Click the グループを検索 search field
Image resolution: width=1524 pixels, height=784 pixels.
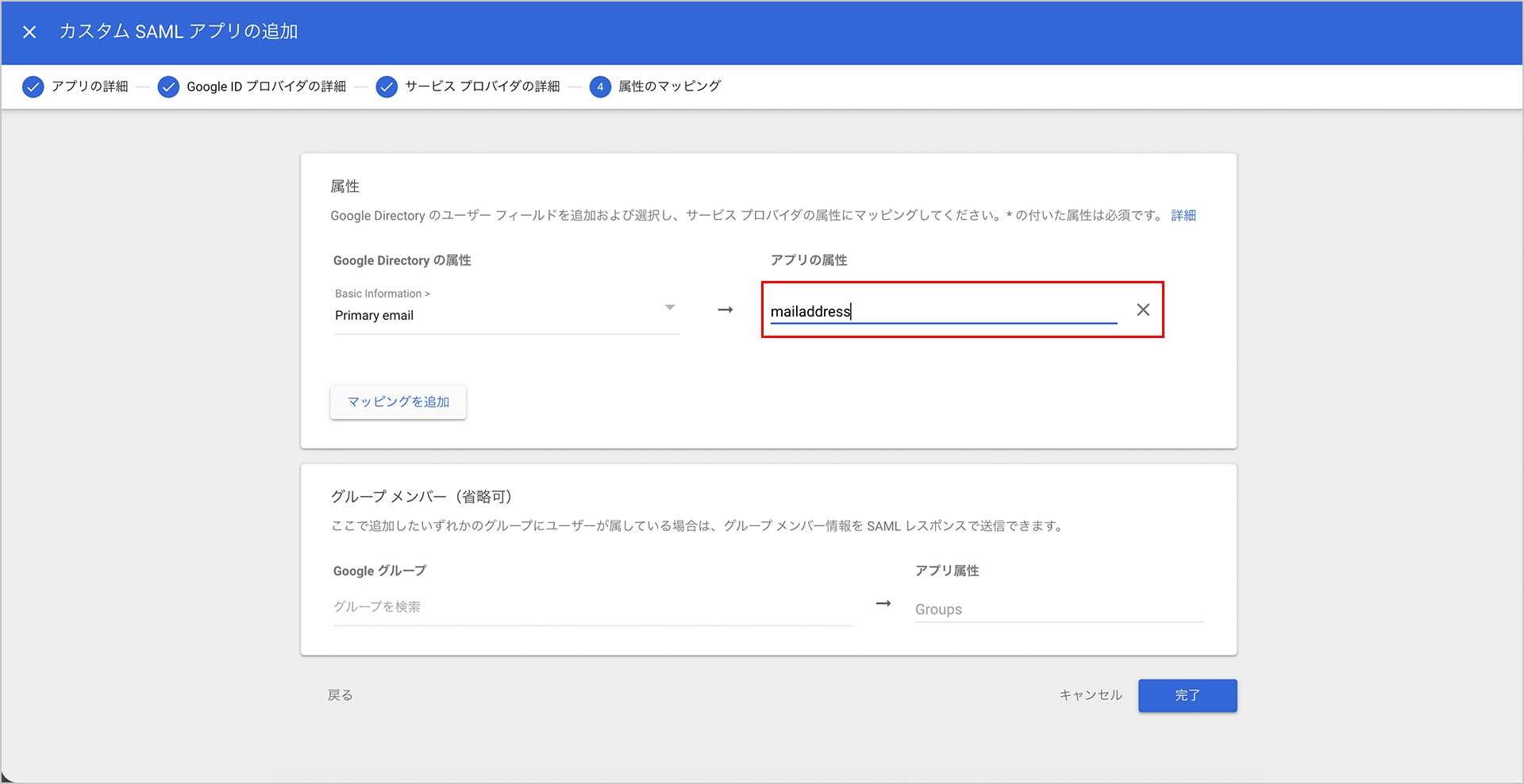click(591, 607)
